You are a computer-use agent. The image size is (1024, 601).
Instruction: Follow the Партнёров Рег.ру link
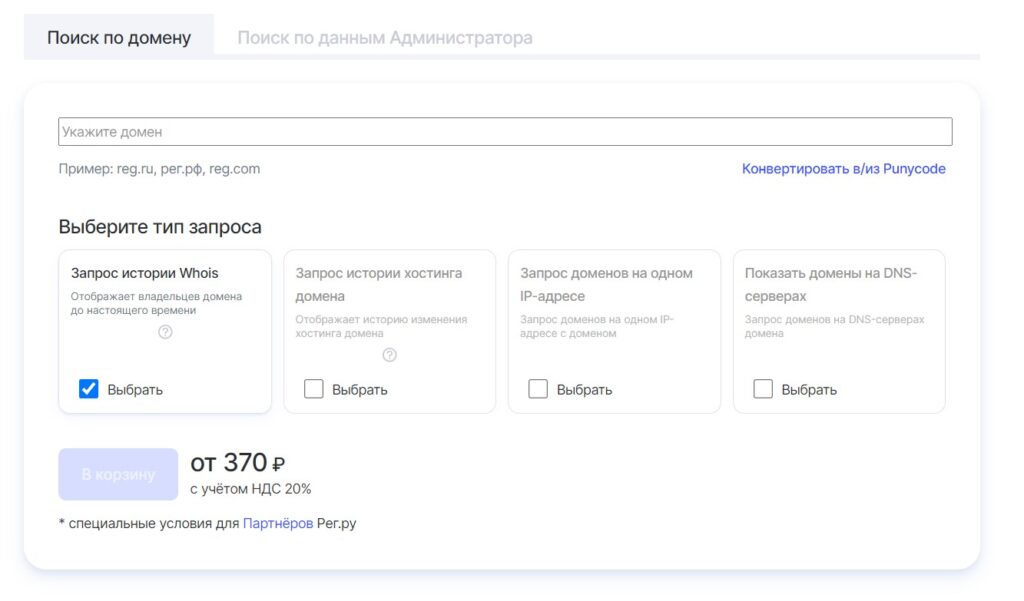pos(280,522)
